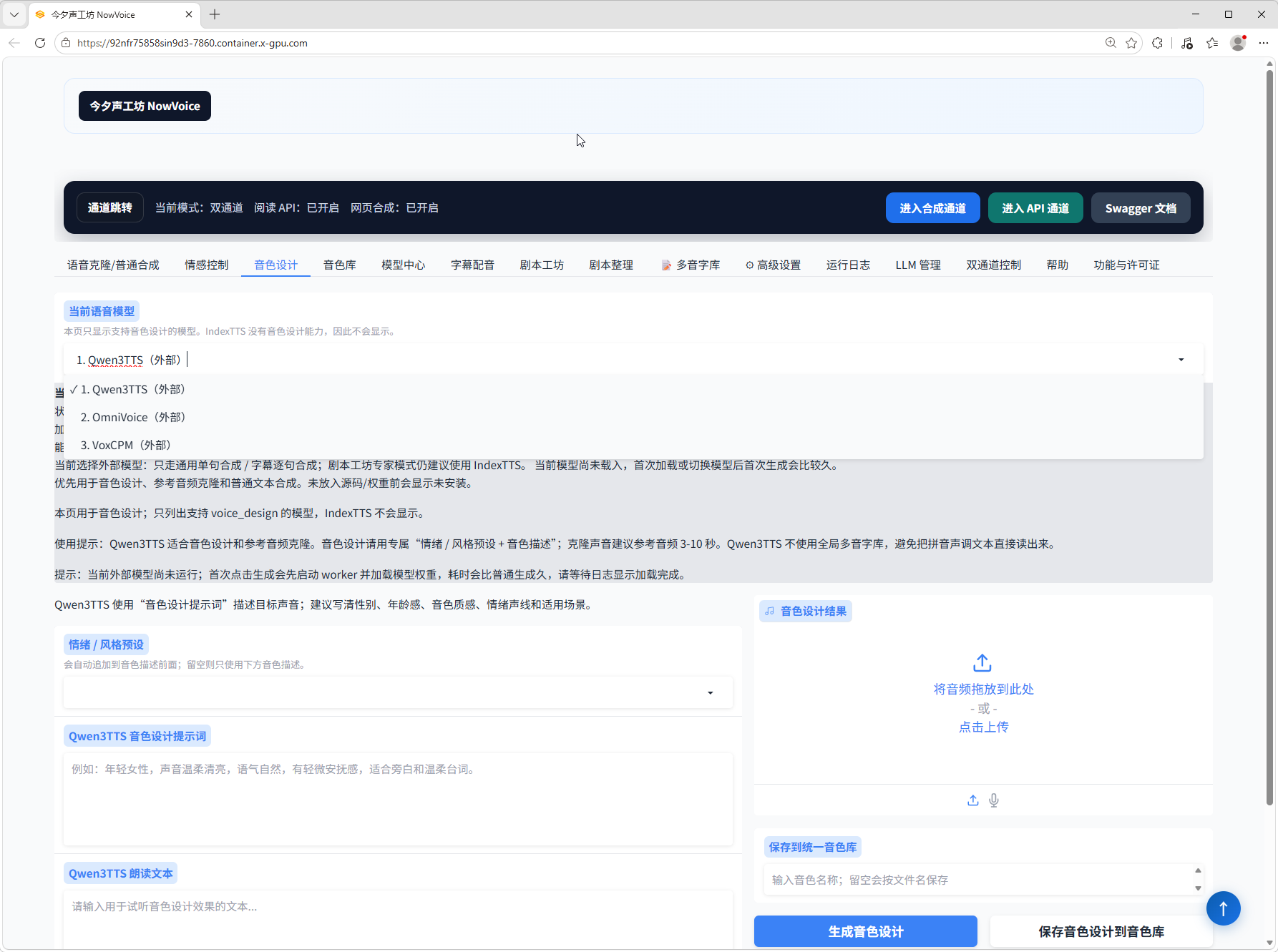
Task: Open a new browser tab
Action: [x=215, y=14]
